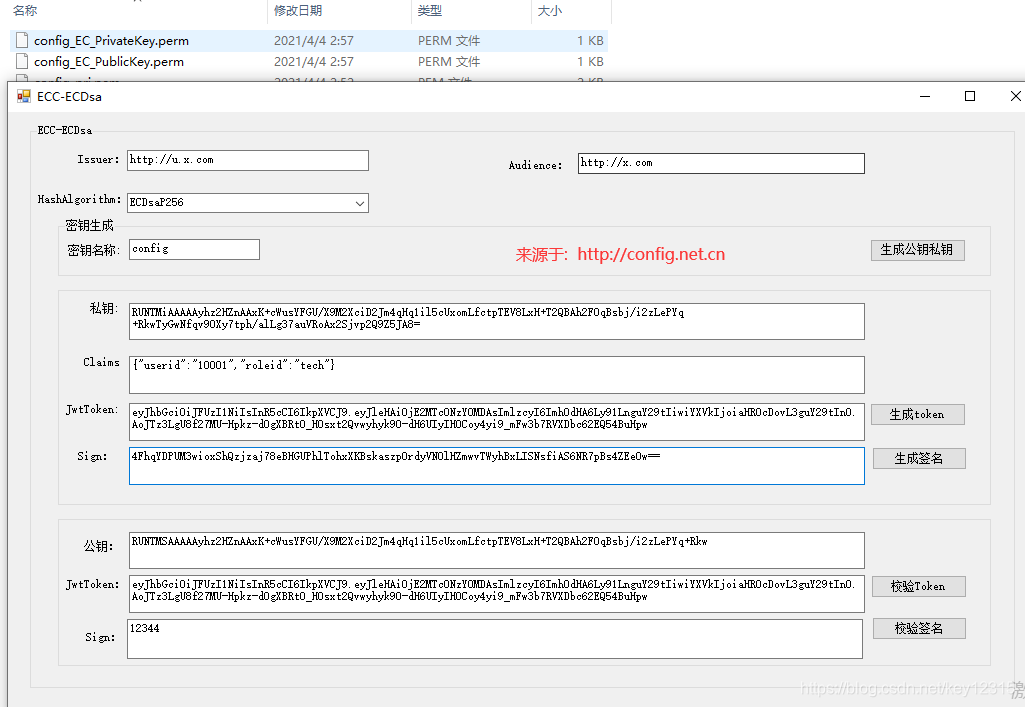Click inside the Claims text box
Image resolution: width=1025 pixels, height=707 pixels.
coord(495,374)
